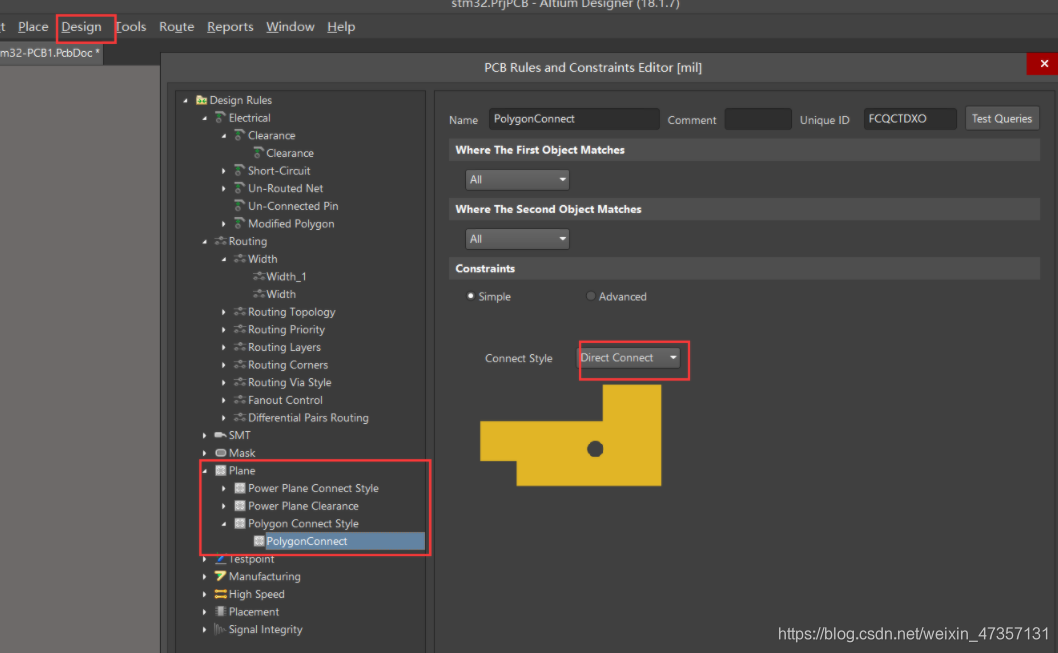1058x653 pixels.
Task: Click the Electrical category icon
Action: tap(220, 117)
